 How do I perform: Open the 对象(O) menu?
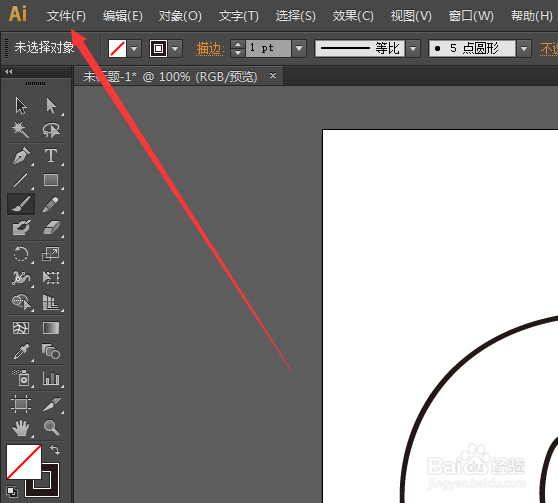(180, 16)
